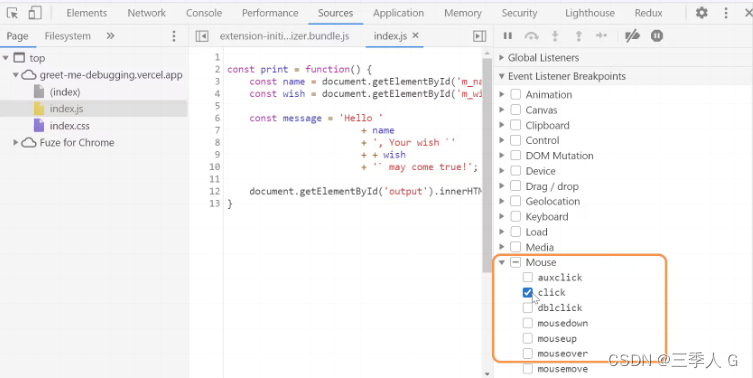Check the DOM Mutation checkbox

516,156
